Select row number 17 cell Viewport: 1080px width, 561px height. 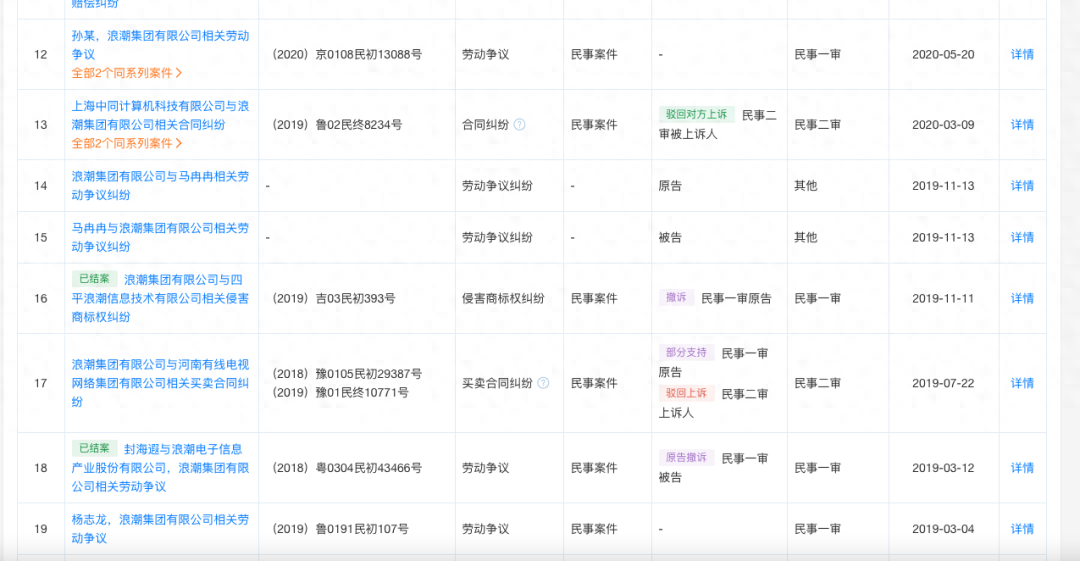(41, 383)
